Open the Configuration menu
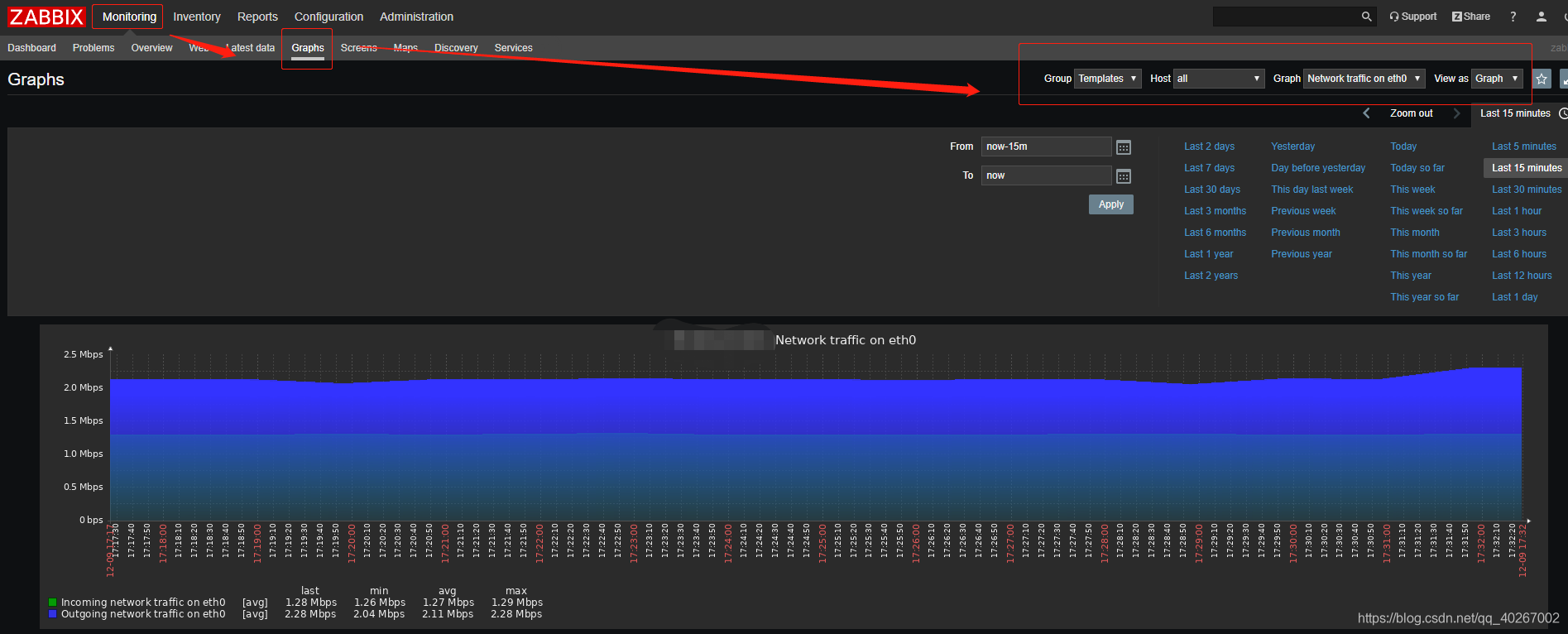Screen dimensions: 1568x634 click(x=328, y=17)
